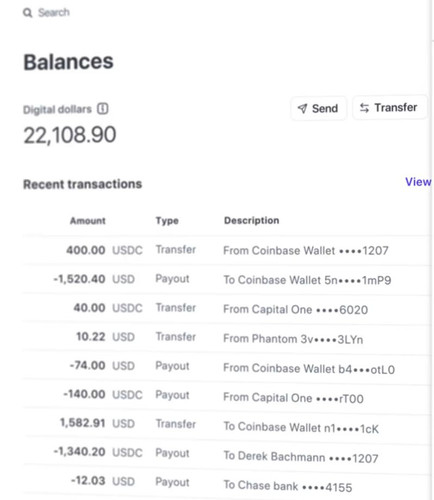Click the Amount column header
The height and width of the screenshot is (500, 434).
point(88,221)
